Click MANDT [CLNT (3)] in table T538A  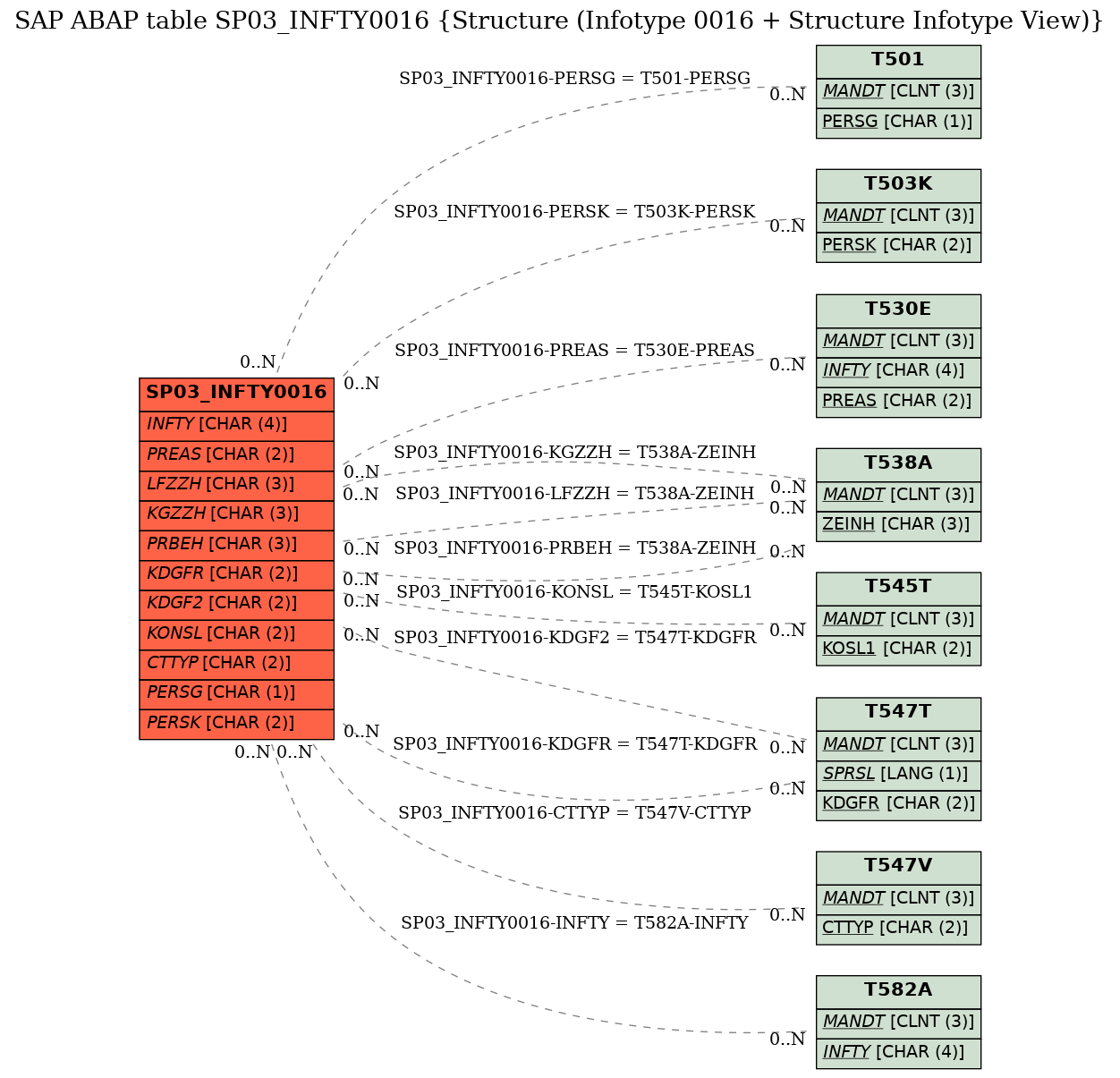click(x=898, y=496)
